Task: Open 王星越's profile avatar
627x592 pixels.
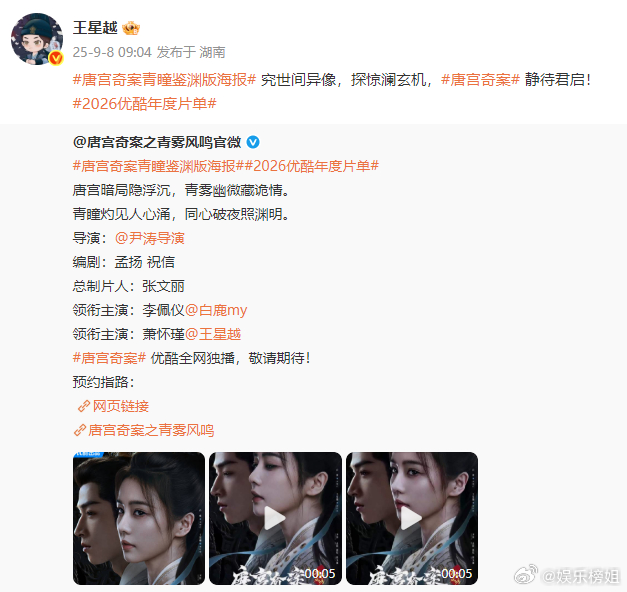Action: [x=37, y=39]
